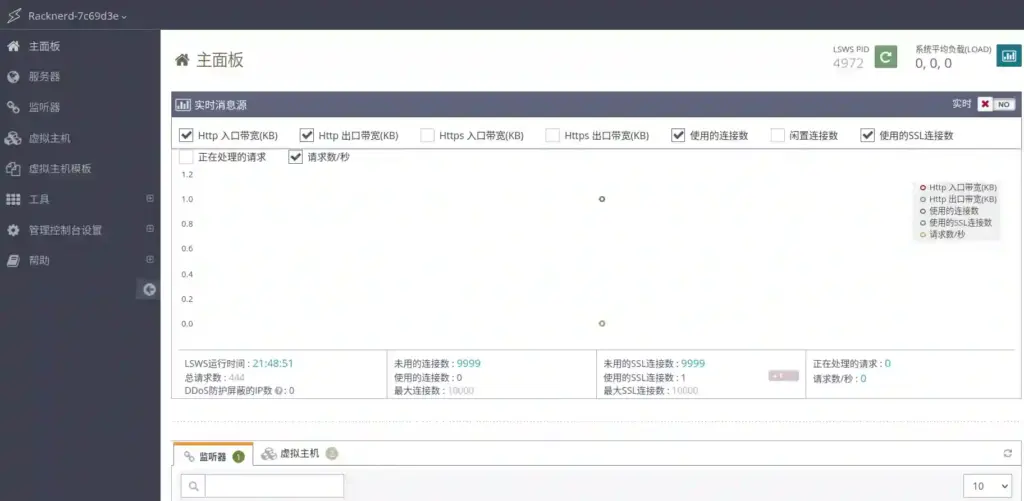Click the 服务器 globe icon
Screen dimensions: 1024x501
click(13, 77)
